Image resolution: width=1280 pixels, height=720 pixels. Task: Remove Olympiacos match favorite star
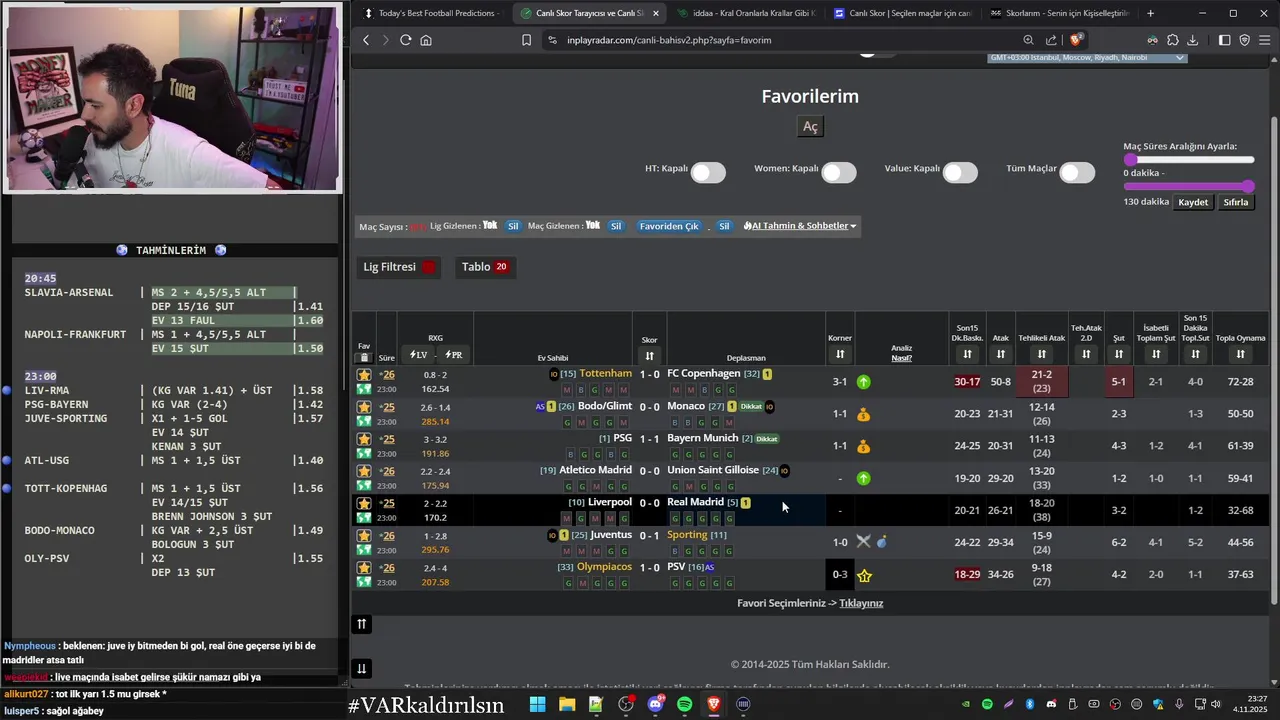(x=364, y=568)
